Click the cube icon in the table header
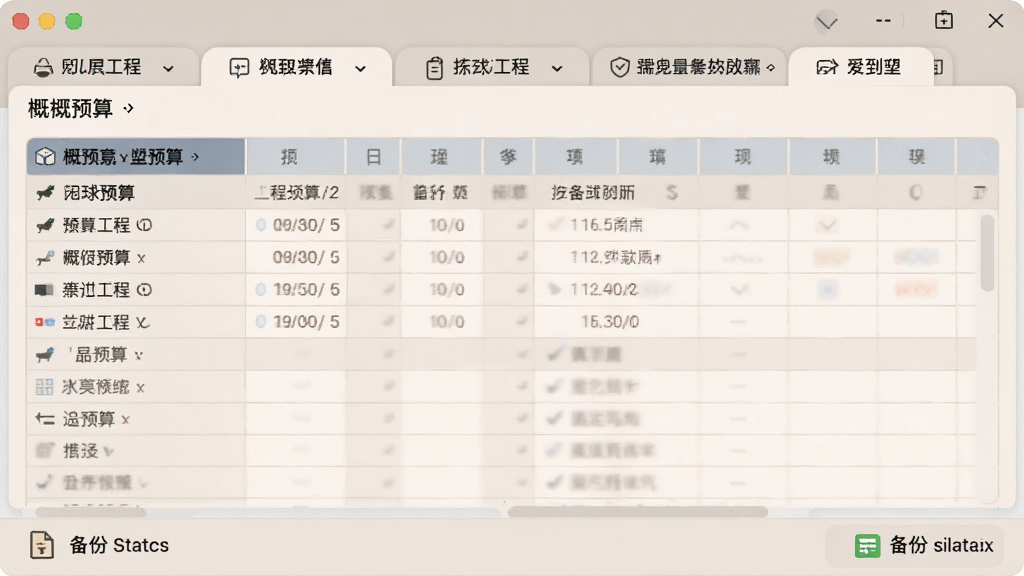Image resolution: width=1024 pixels, height=576 pixels. coord(45,157)
